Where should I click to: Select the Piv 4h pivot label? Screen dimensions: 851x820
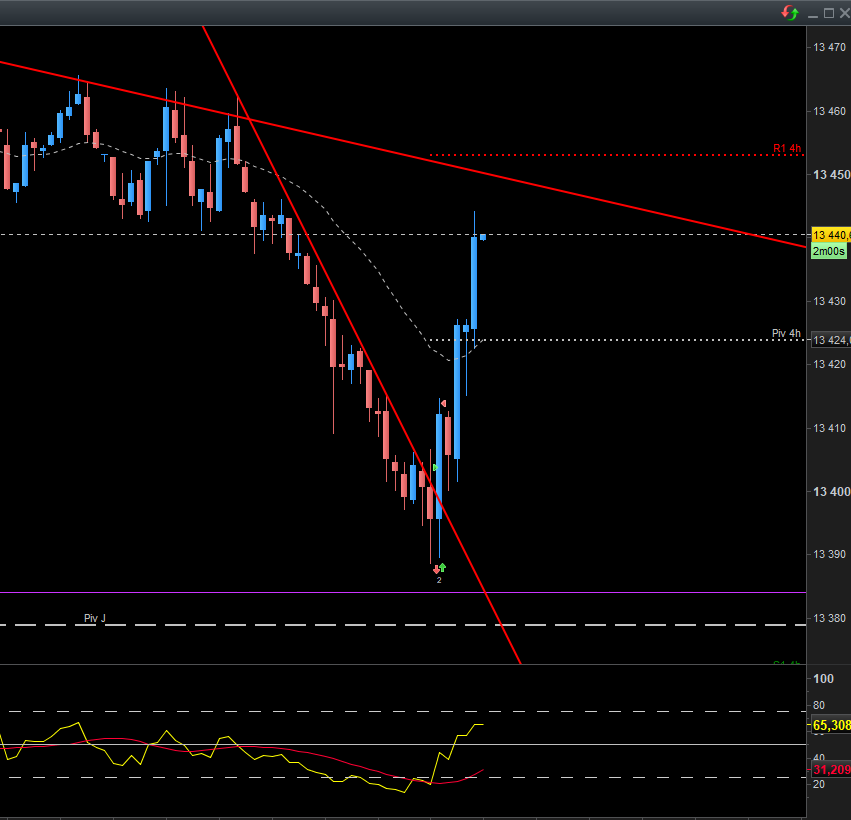pyautogui.click(x=786, y=333)
